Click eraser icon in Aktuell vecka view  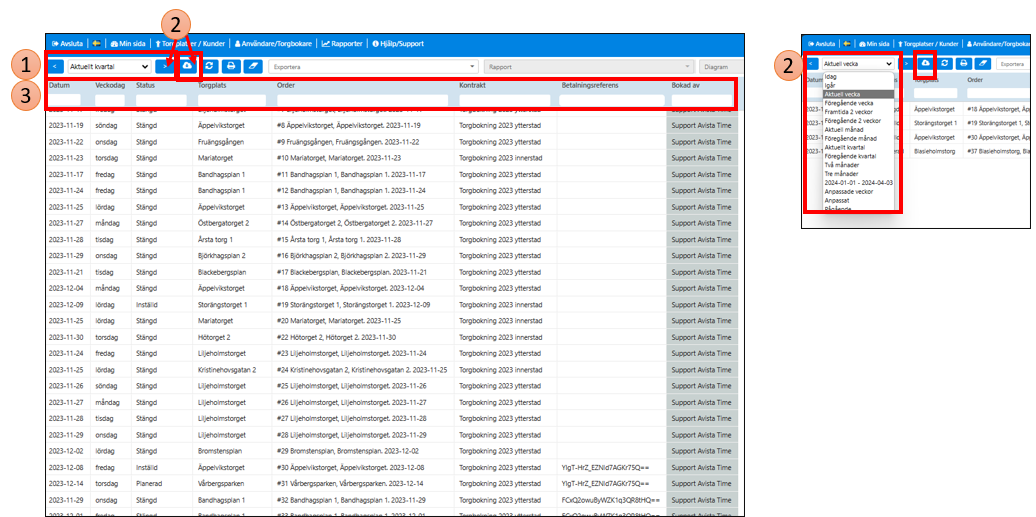tap(982, 63)
